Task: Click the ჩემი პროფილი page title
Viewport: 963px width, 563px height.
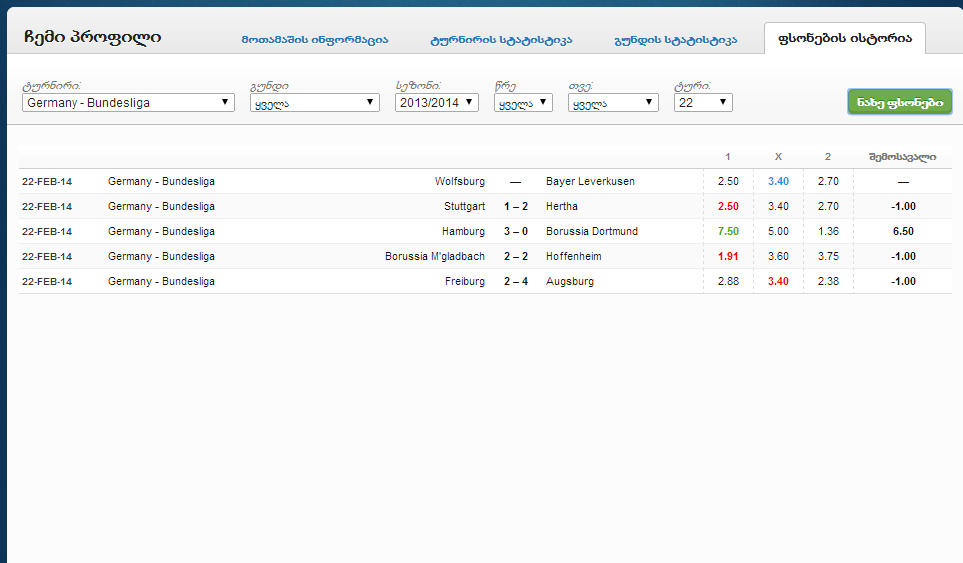Action: (92, 38)
